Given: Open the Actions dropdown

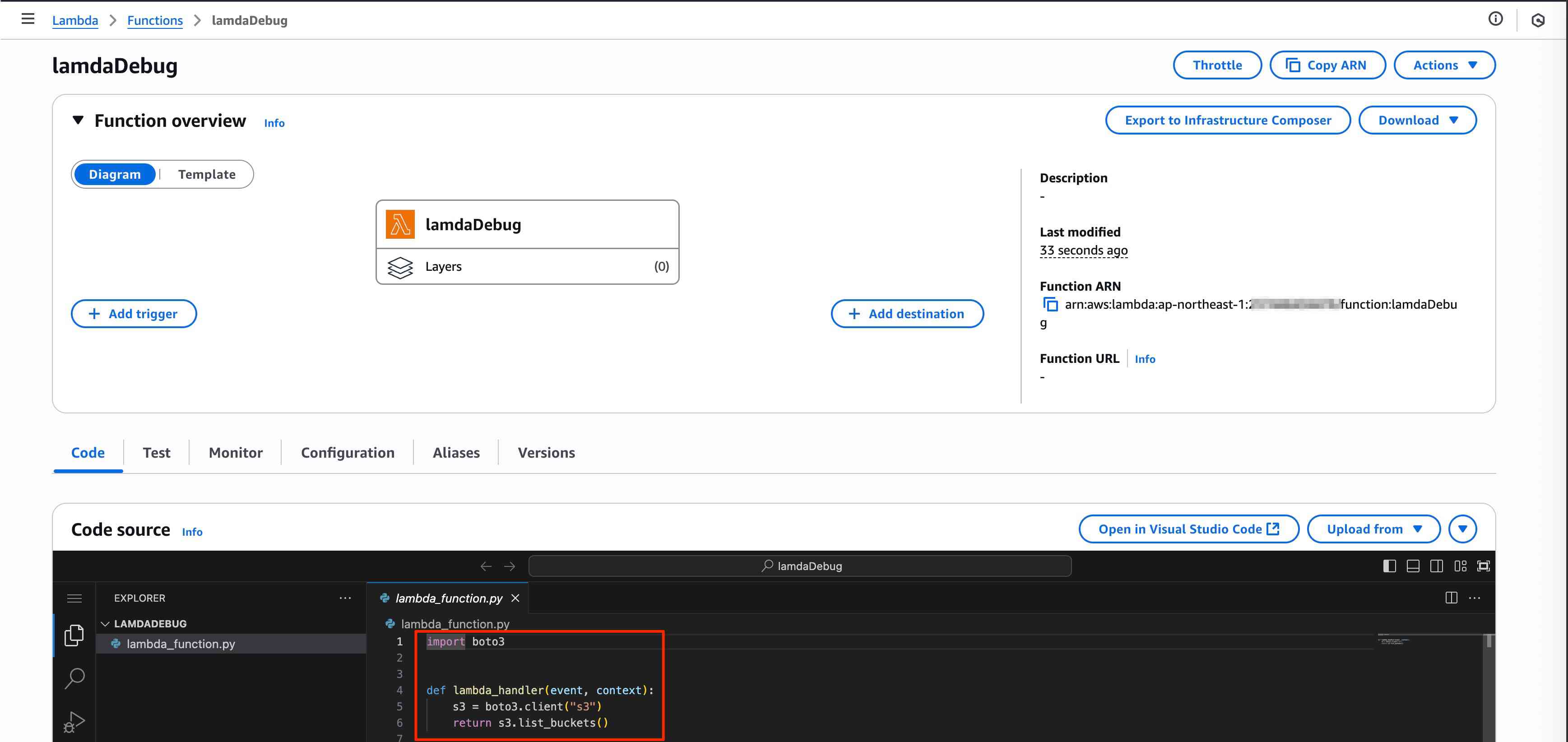Looking at the screenshot, I should click(x=1444, y=65).
